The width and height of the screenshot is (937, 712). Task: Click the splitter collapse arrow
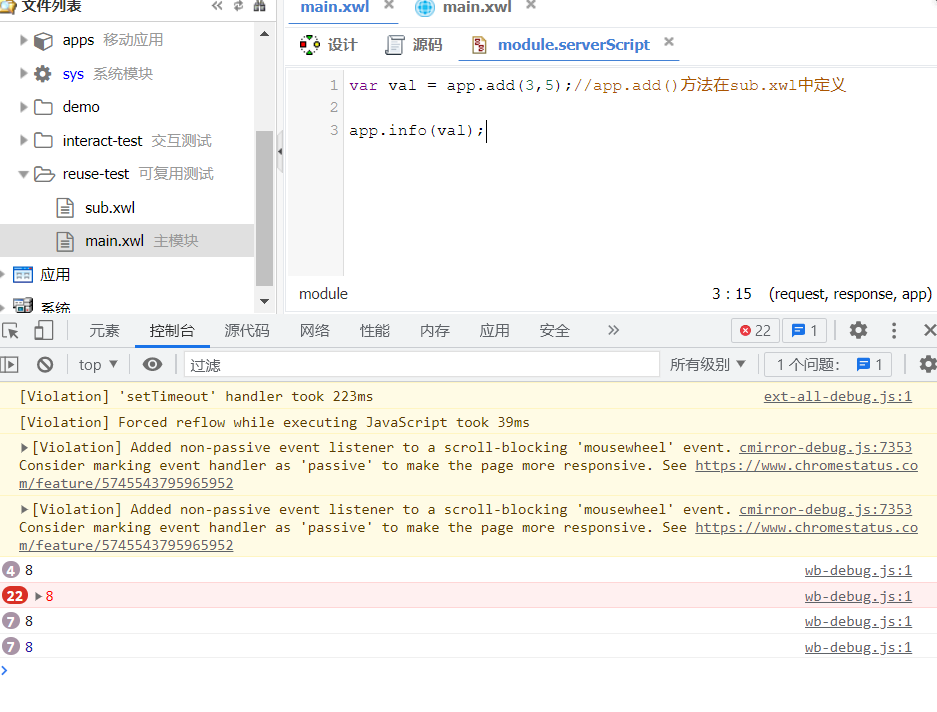click(280, 152)
